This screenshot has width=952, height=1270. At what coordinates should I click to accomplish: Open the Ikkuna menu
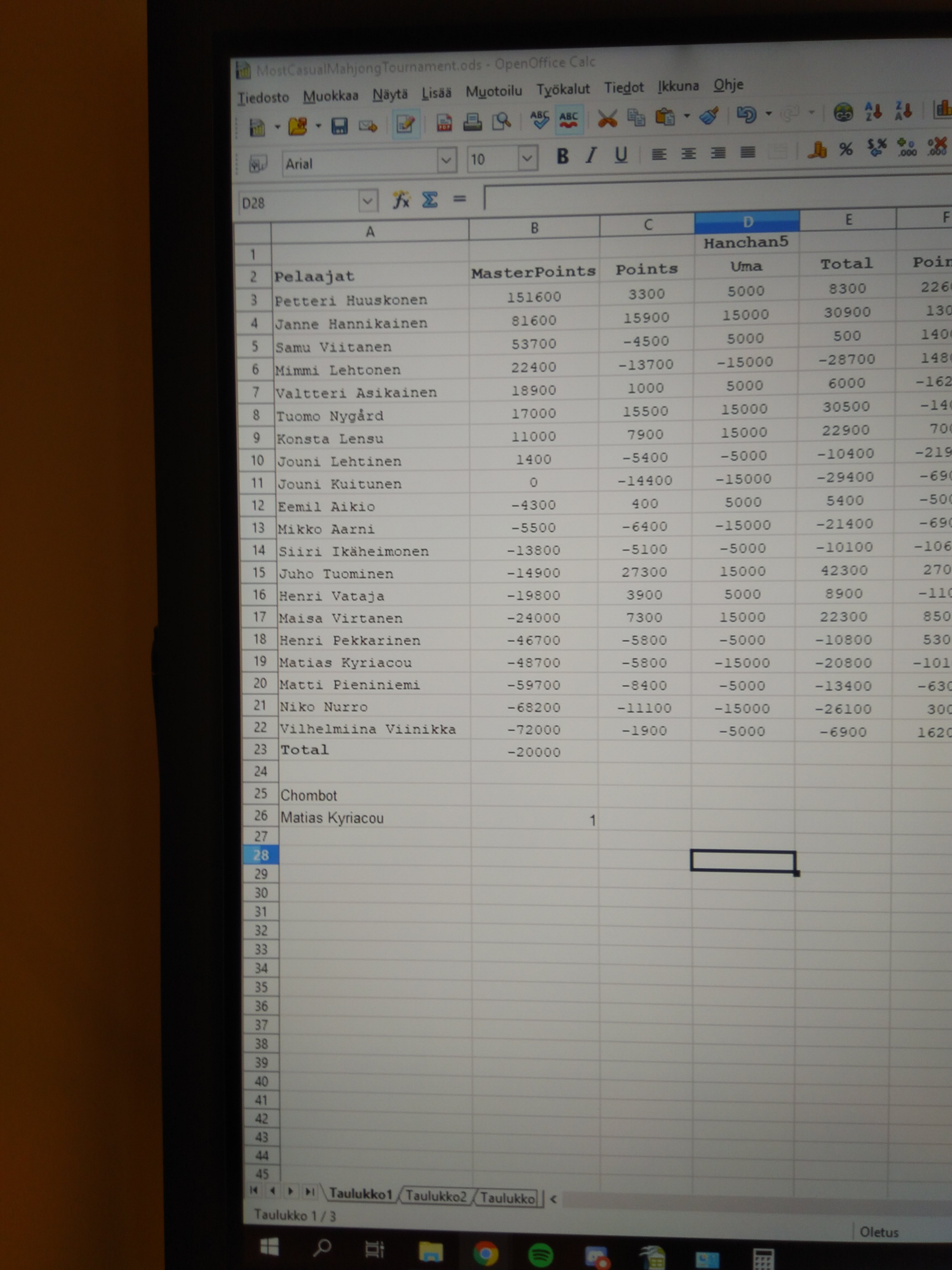(678, 86)
